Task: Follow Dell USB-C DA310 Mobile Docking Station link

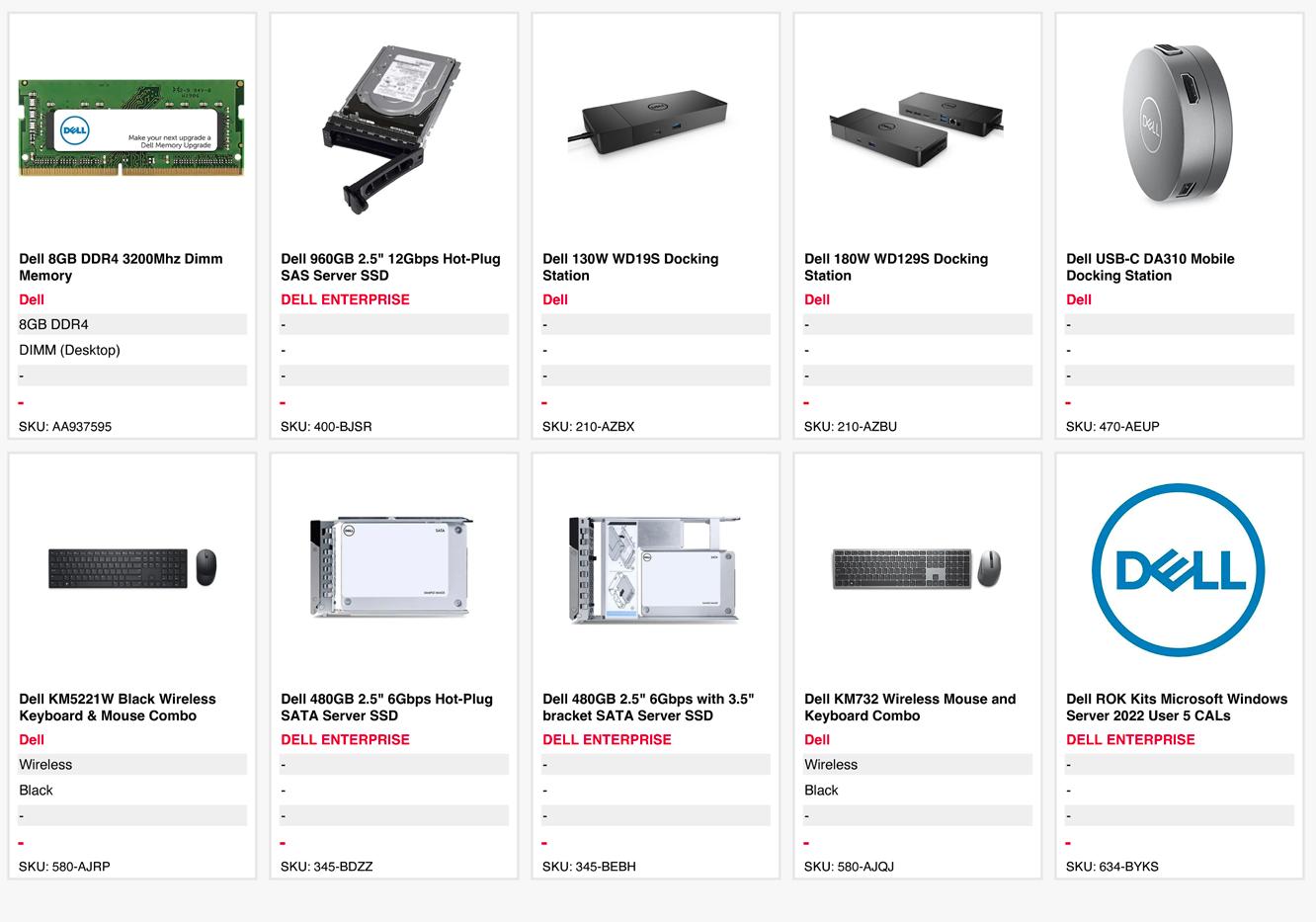Action: pos(1150,267)
